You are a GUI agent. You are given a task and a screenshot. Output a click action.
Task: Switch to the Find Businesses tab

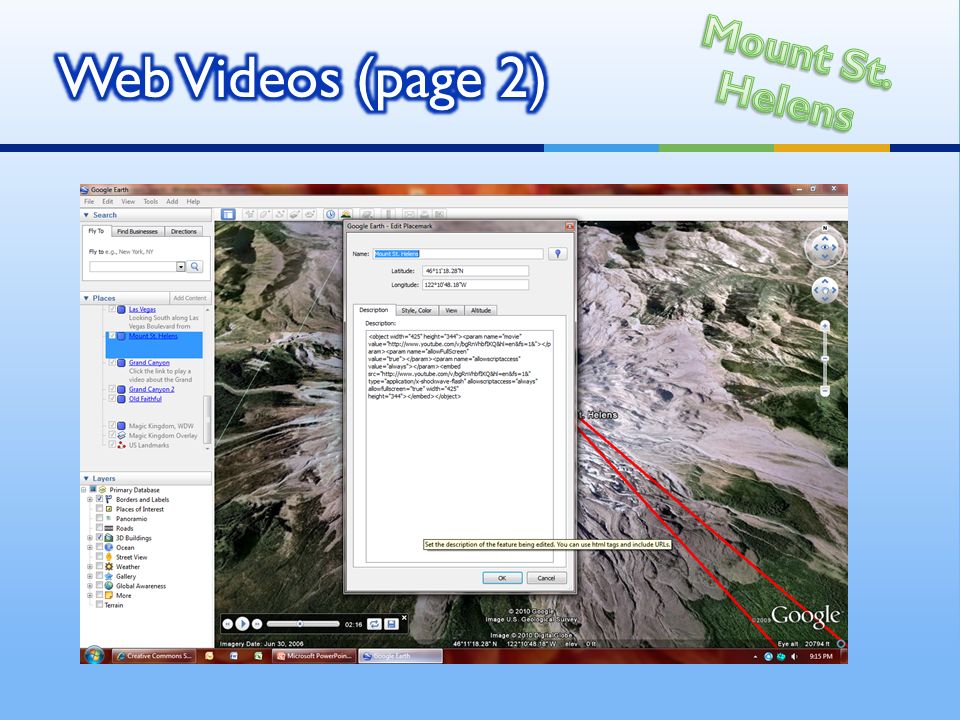(x=137, y=231)
